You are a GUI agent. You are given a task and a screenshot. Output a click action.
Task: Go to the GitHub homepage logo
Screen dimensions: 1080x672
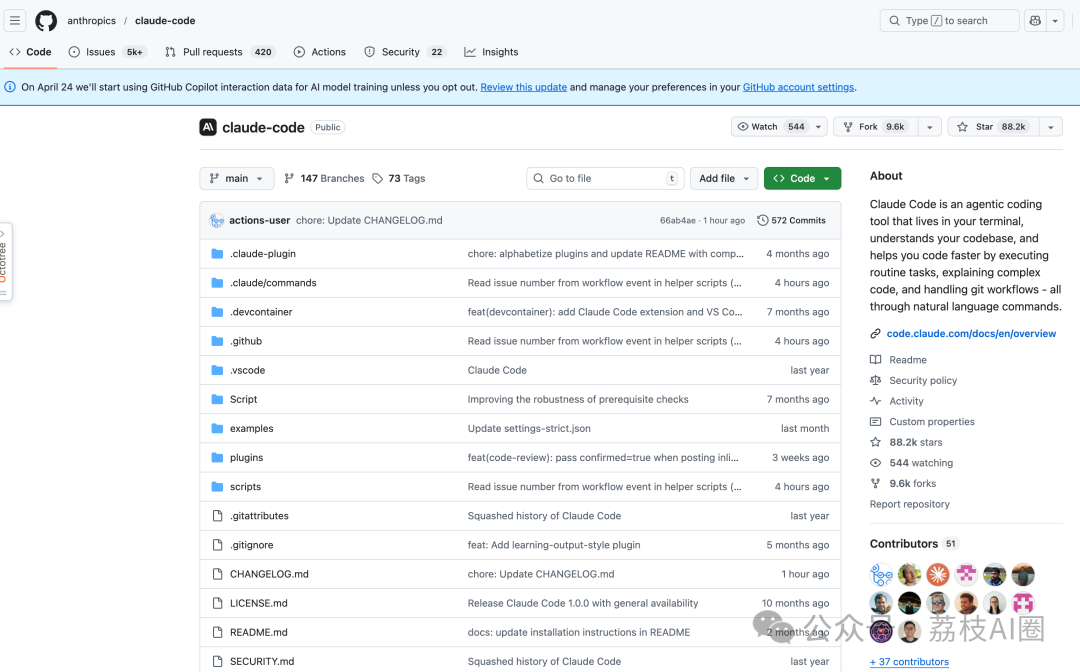pos(46,21)
